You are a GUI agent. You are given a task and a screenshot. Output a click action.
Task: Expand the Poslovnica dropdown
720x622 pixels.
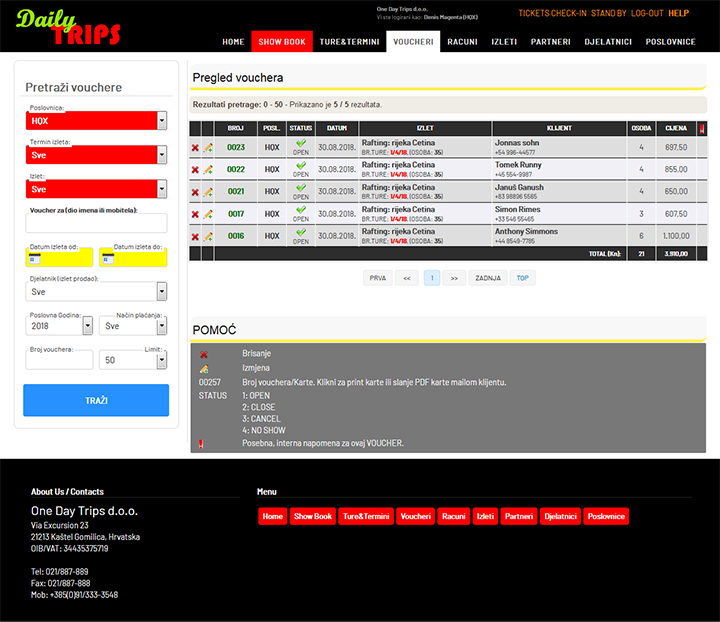162,120
